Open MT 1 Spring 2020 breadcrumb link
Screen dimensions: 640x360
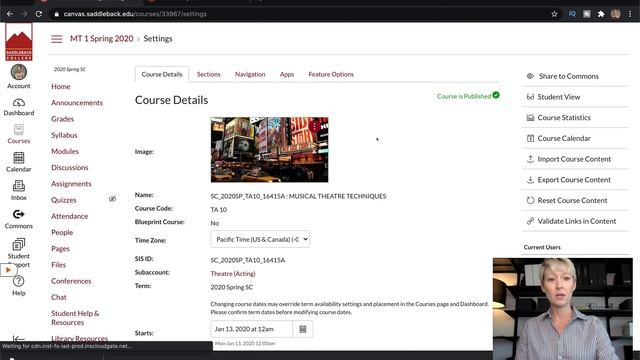tap(102, 38)
